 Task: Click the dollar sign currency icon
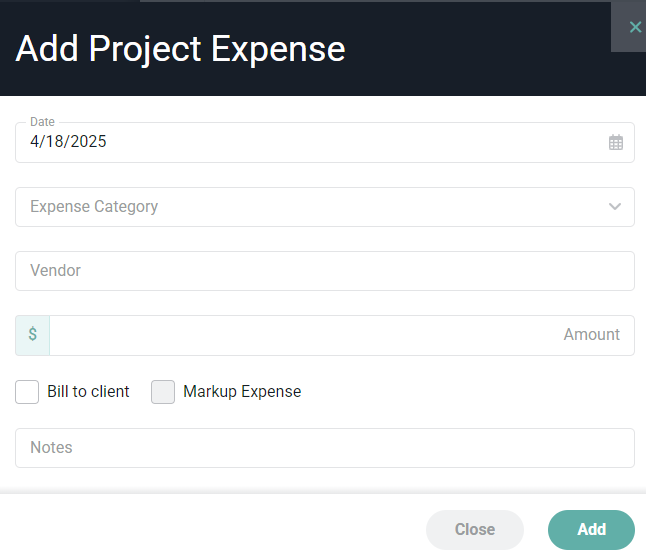(x=33, y=334)
